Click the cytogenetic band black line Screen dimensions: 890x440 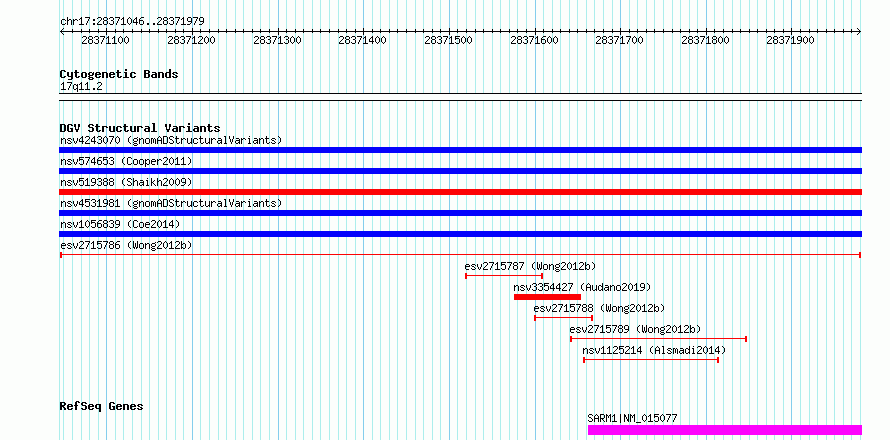pyautogui.click(x=460, y=97)
